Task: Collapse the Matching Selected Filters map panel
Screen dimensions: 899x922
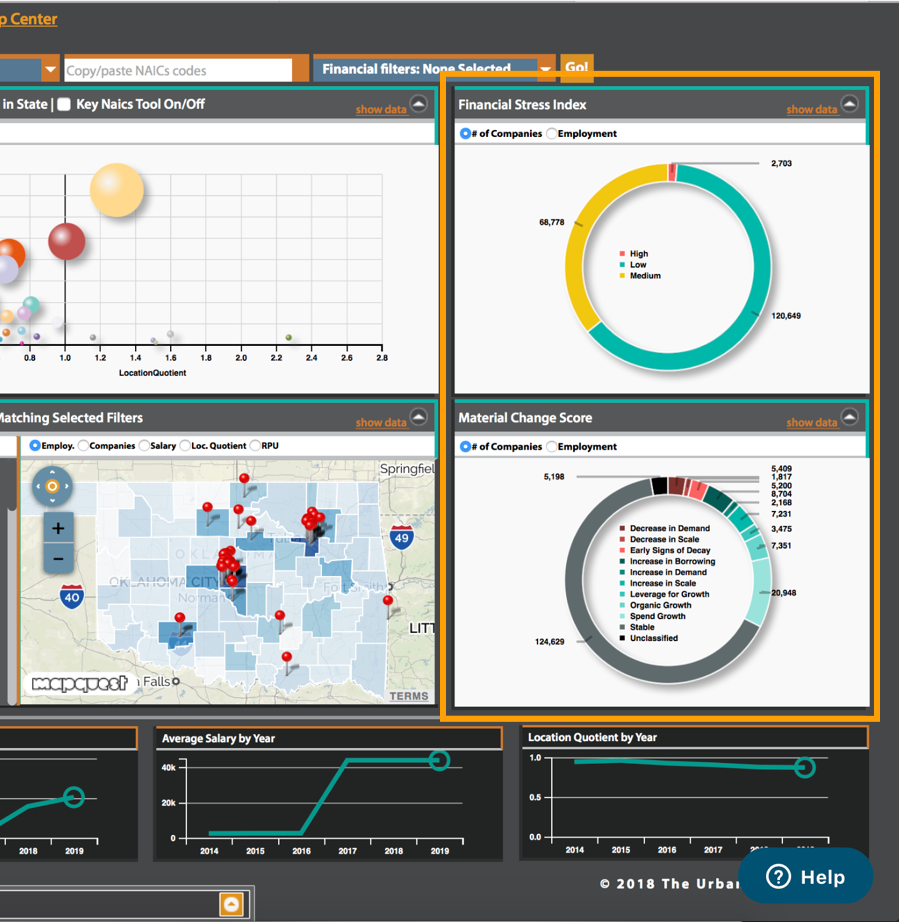Action: tap(418, 417)
